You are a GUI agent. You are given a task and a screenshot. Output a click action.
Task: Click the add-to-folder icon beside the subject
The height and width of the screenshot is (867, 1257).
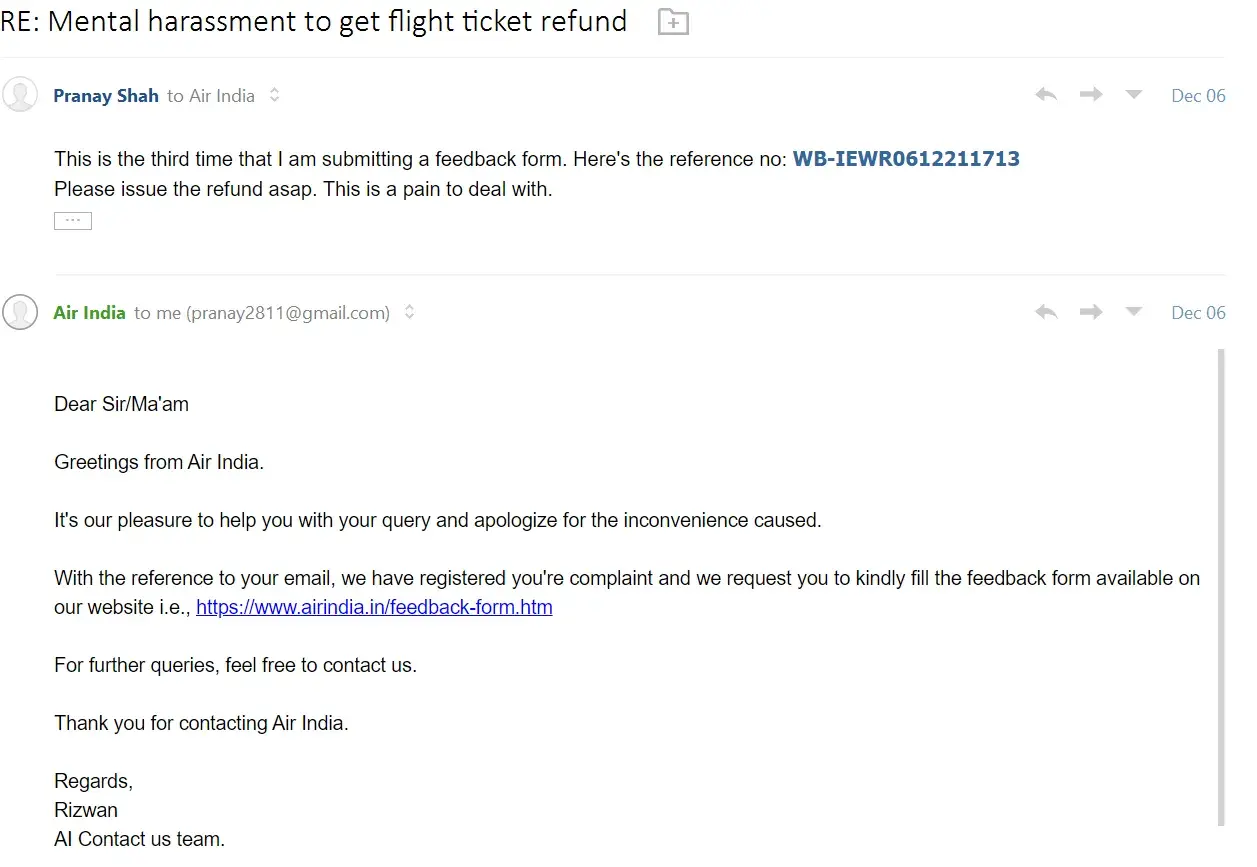(x=673, y=21)
